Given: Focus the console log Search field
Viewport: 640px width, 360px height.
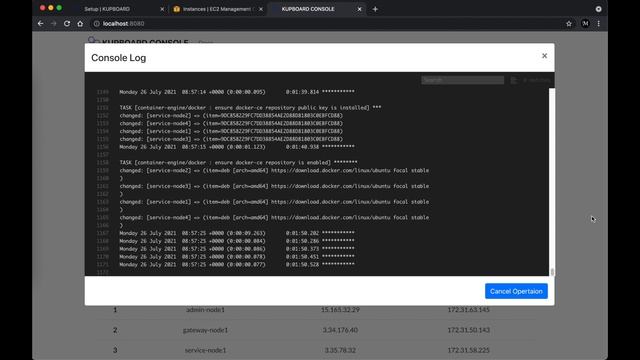Looking at the screenshot, I should 462,80.
